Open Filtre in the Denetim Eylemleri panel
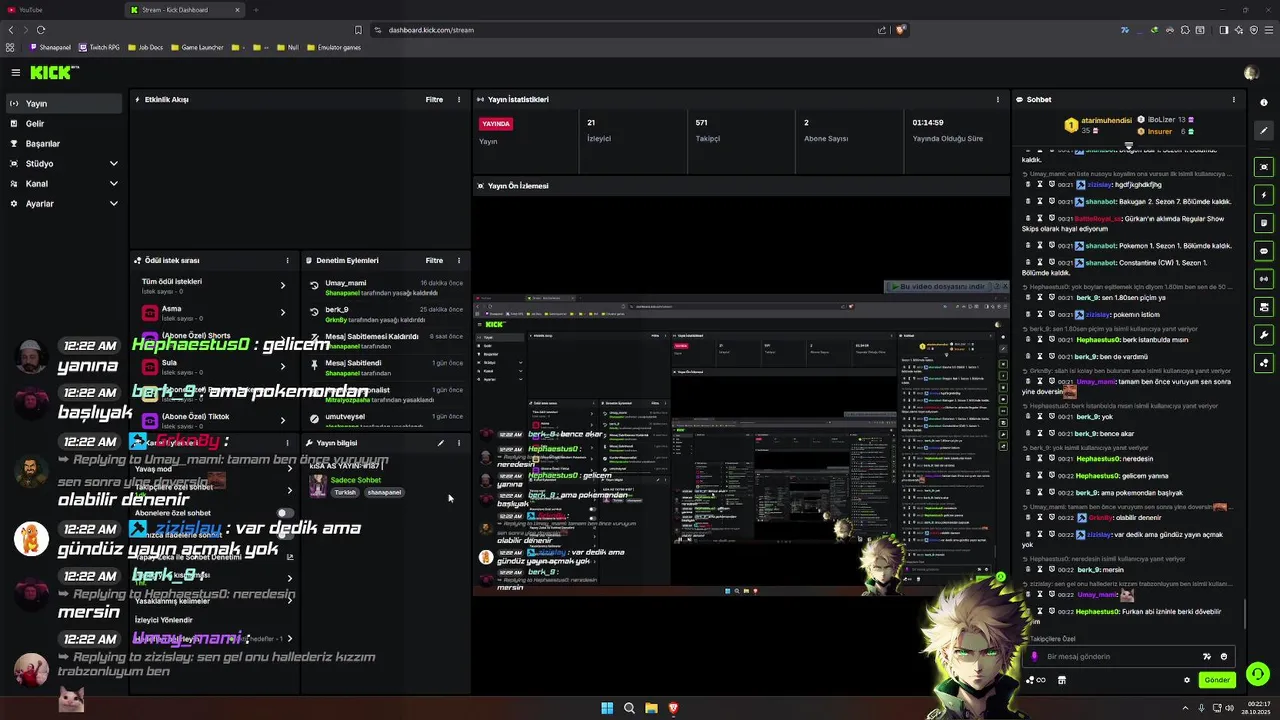The height and width of the screenshot is (720, 1280). click(434, 260)
